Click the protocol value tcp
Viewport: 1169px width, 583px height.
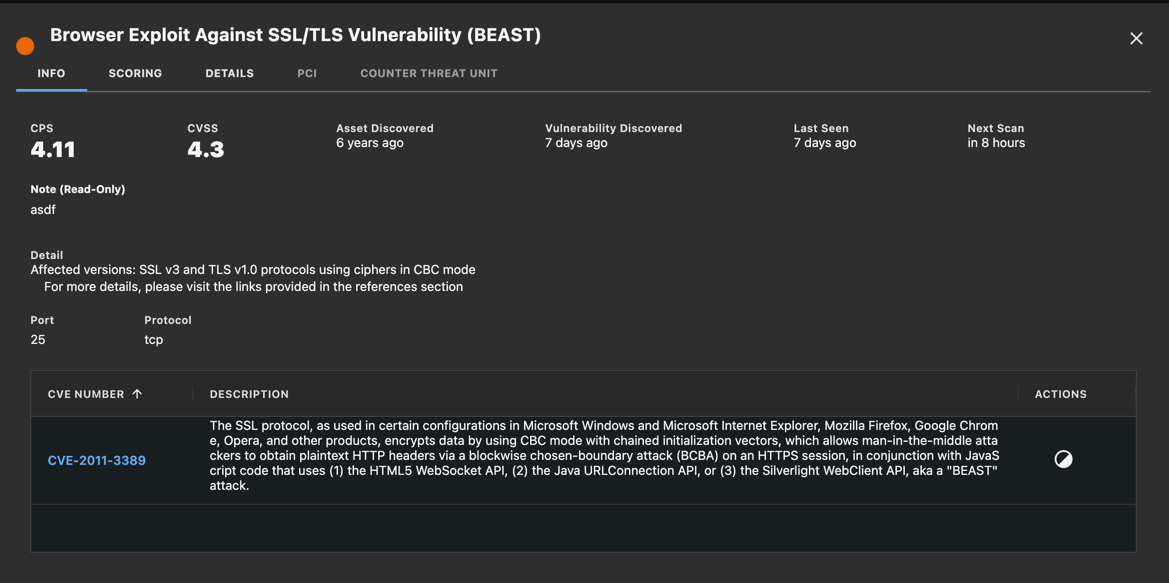pyautogui.click(x=154, y=340)
